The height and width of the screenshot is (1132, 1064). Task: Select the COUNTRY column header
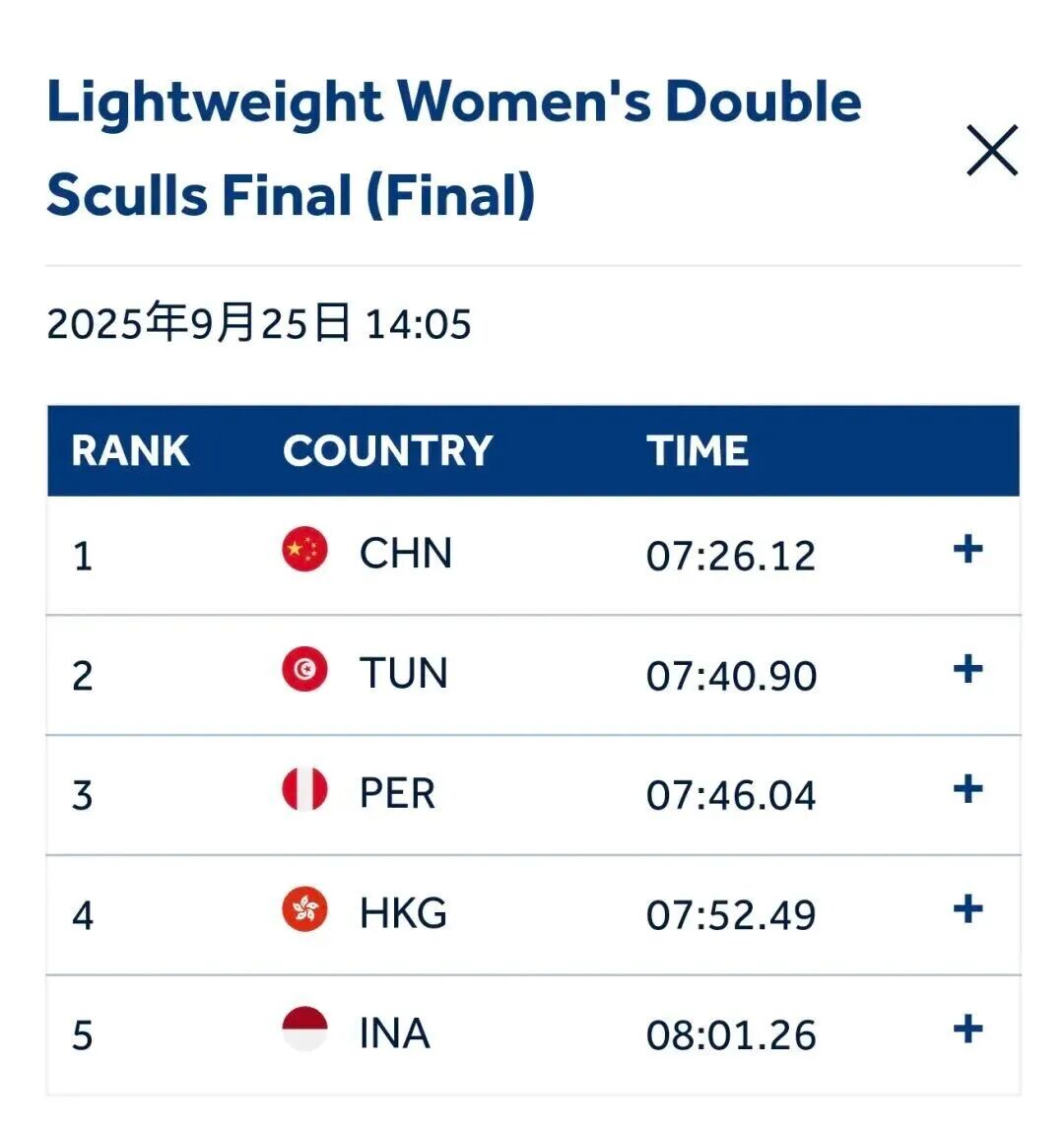(x=387, y=450)
